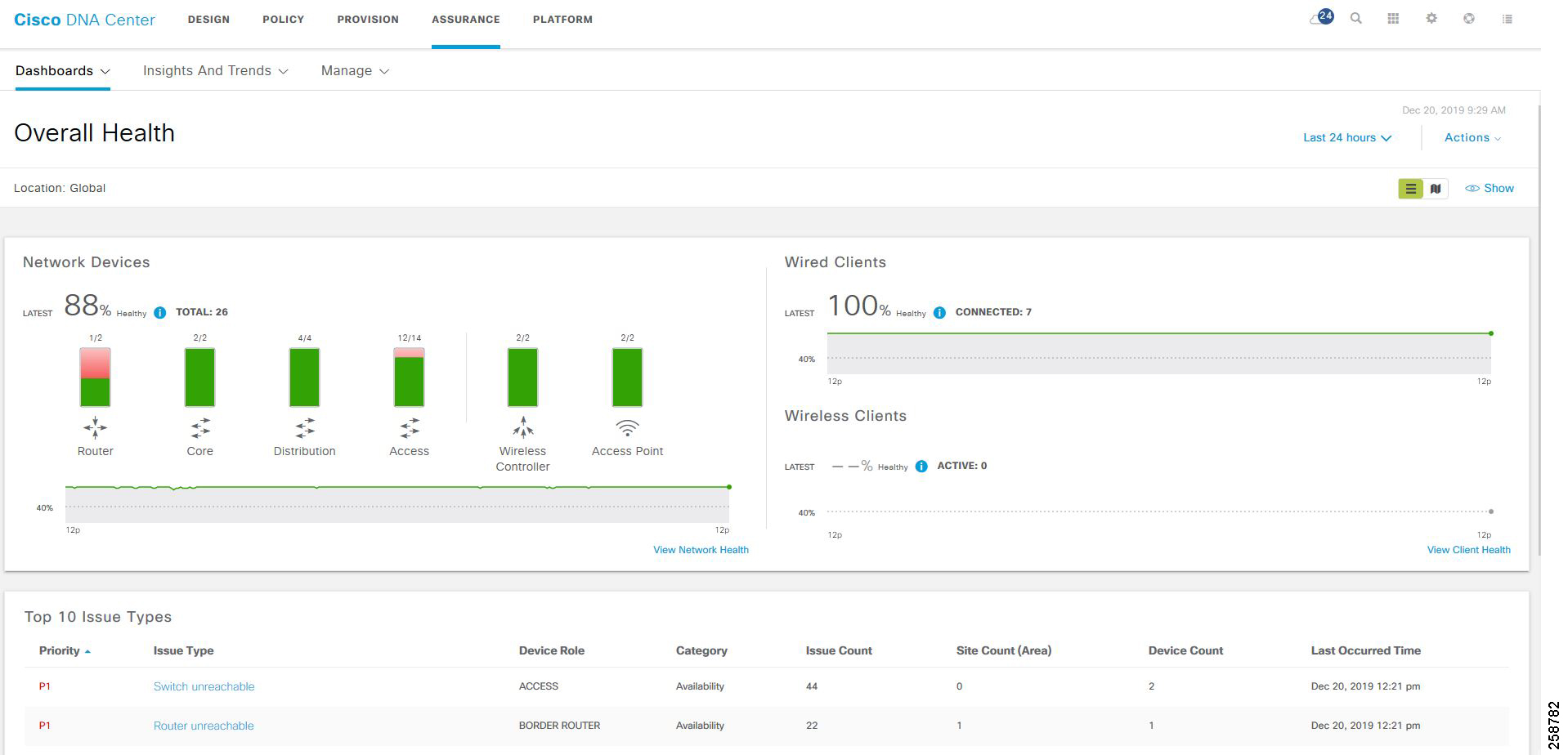Viewport: 1568px width, 755px height.
Task: Switch to list view toggle
Action: click(x=1410, y=189)
